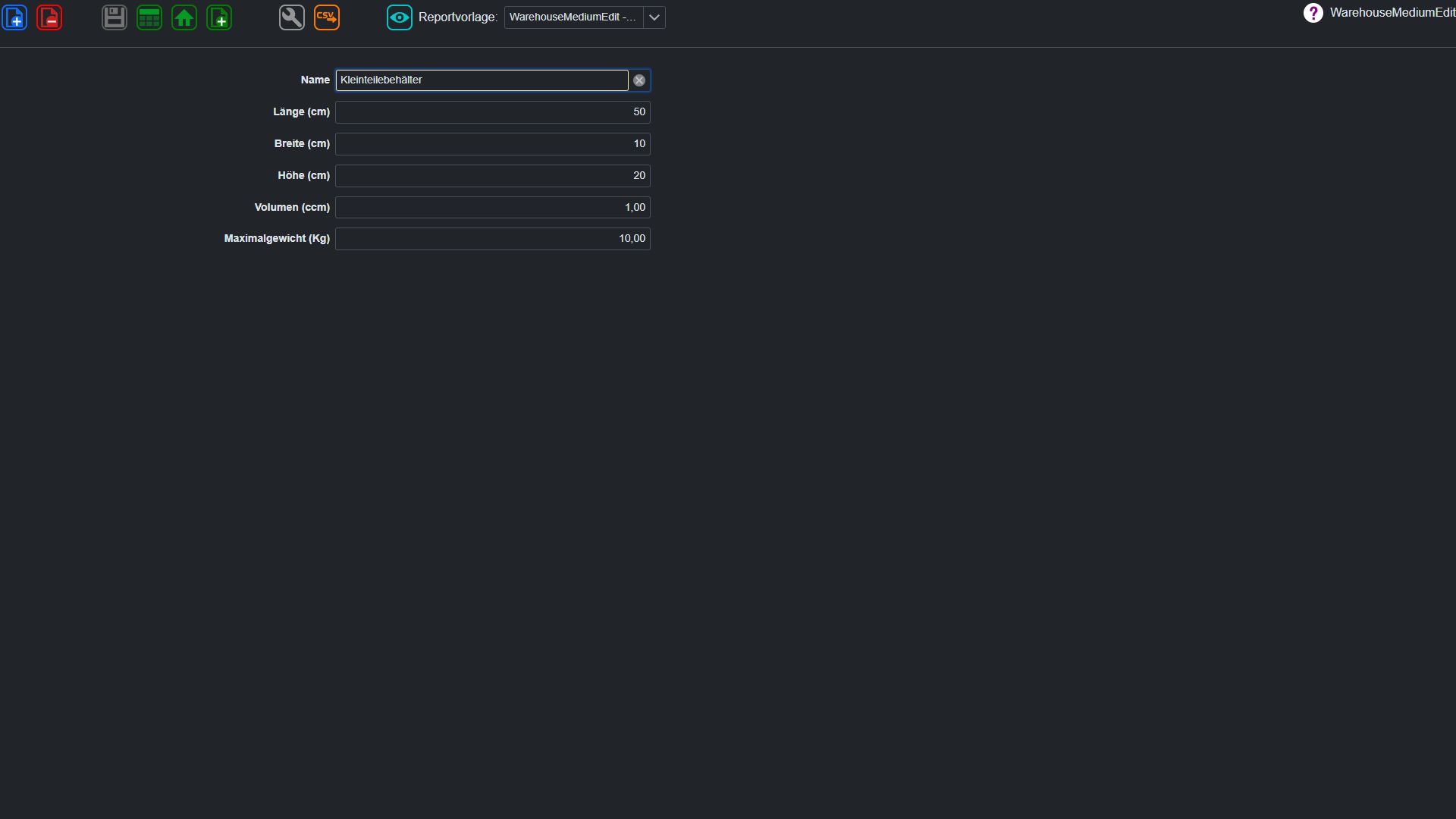Open the green table list view icon

[149, 17]
